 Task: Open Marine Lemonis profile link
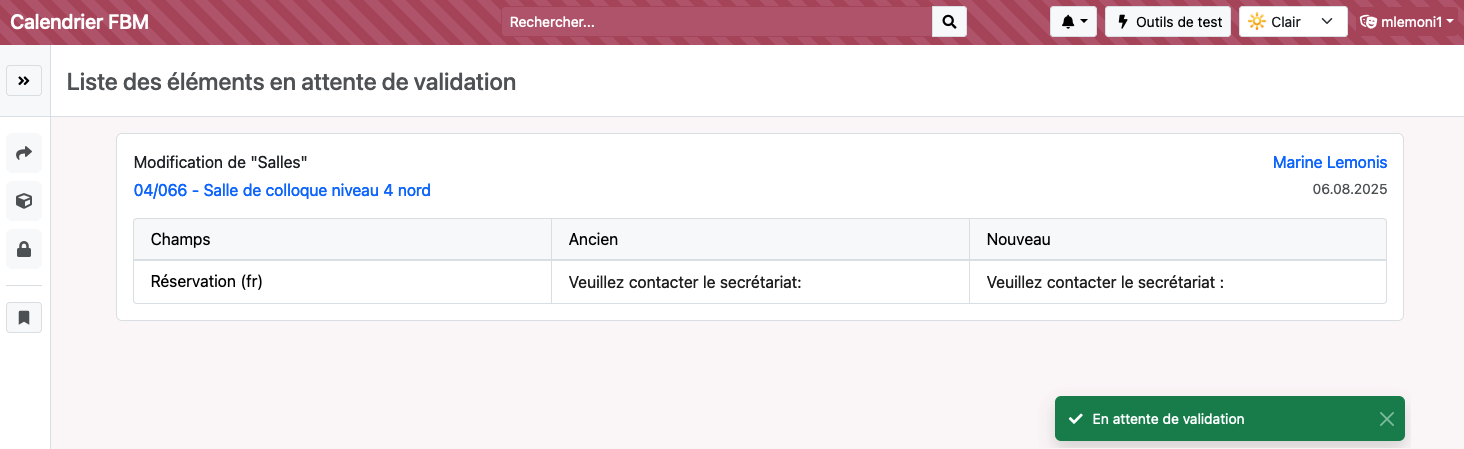(x=1329, y=162)
